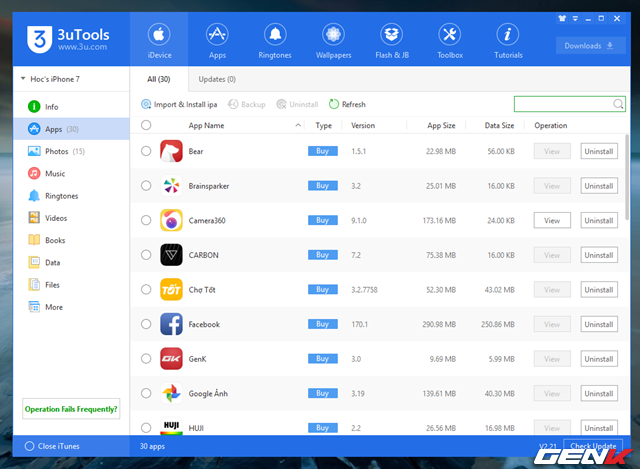Screen dimensions: 640x469
Task: Open the Downloads button
Action: click(x=591, y=46)
